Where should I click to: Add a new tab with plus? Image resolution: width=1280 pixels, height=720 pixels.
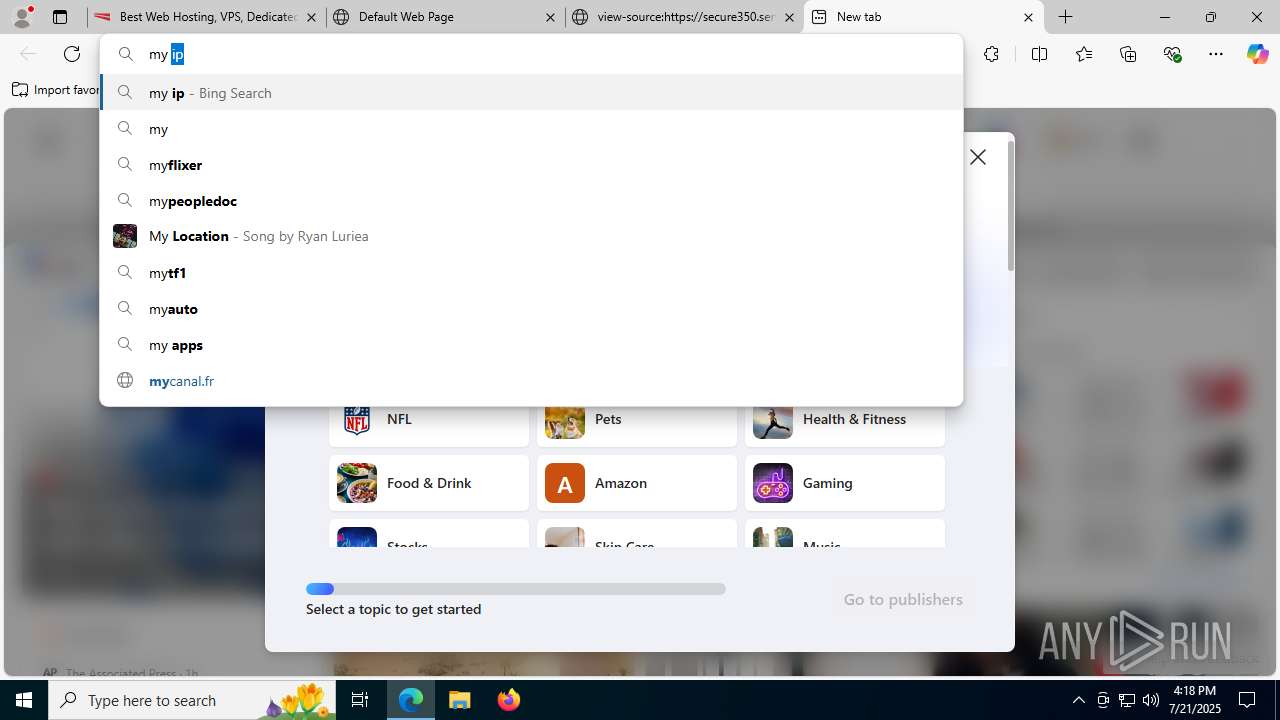1066,17
